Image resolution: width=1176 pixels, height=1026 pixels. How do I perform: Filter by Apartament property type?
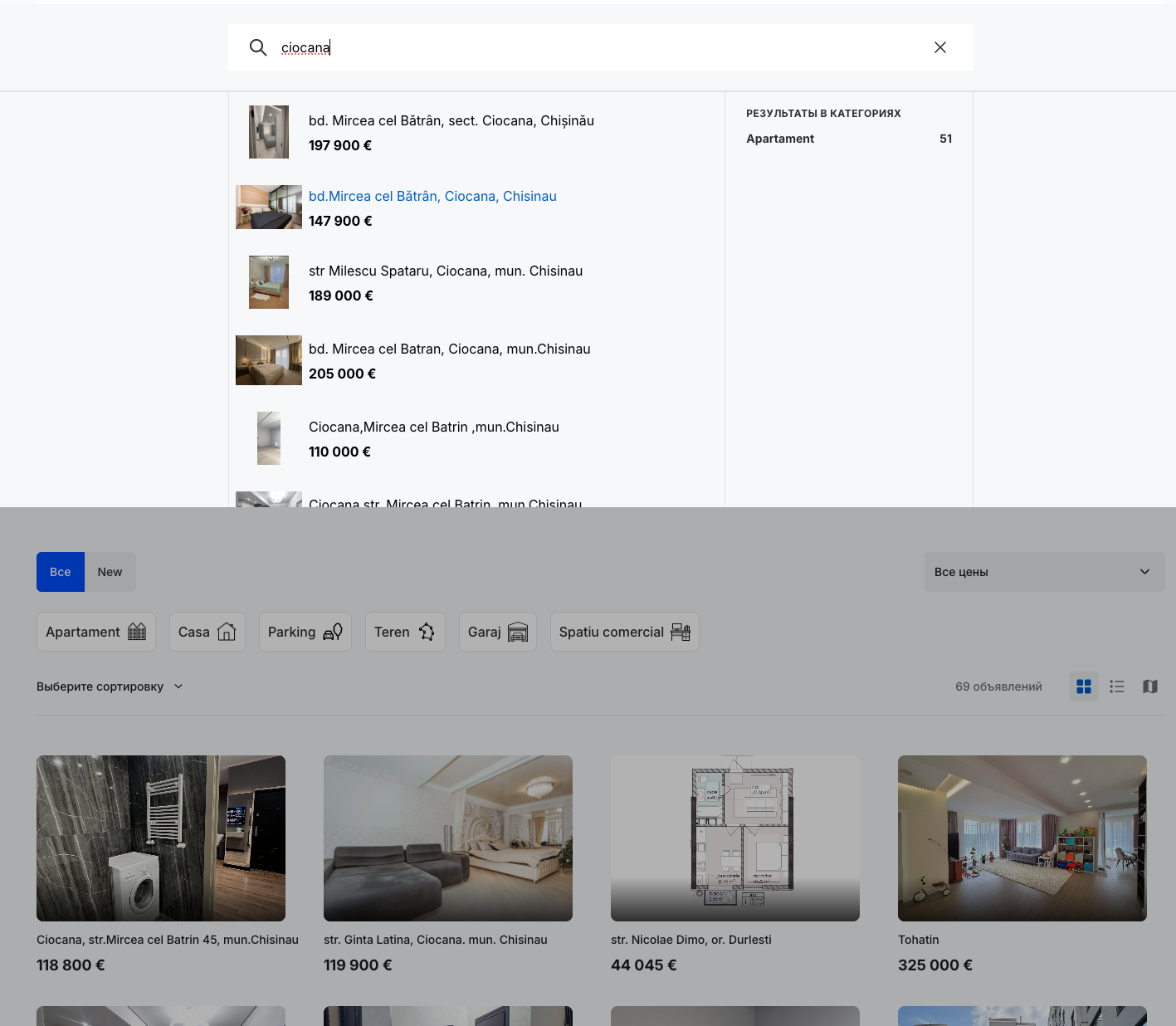point(96,632)
